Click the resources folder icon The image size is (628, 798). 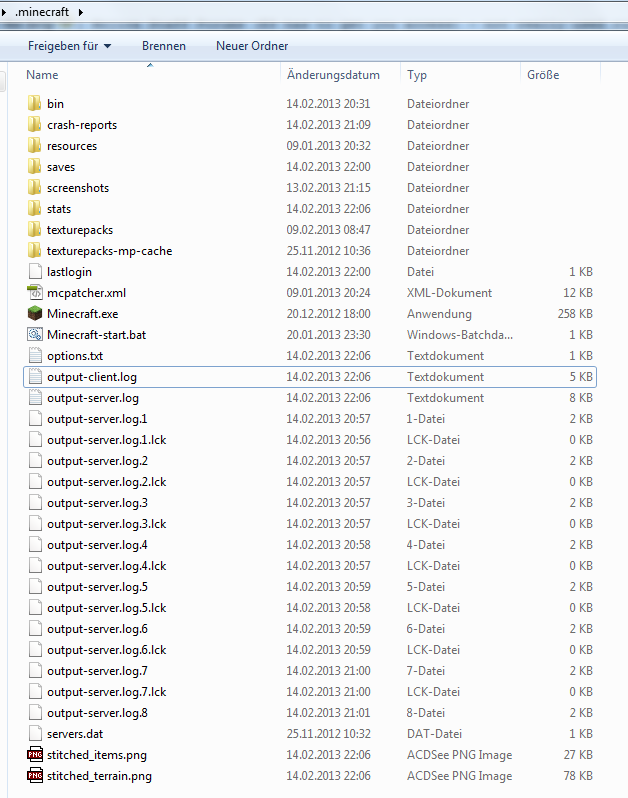click(35, 146)
